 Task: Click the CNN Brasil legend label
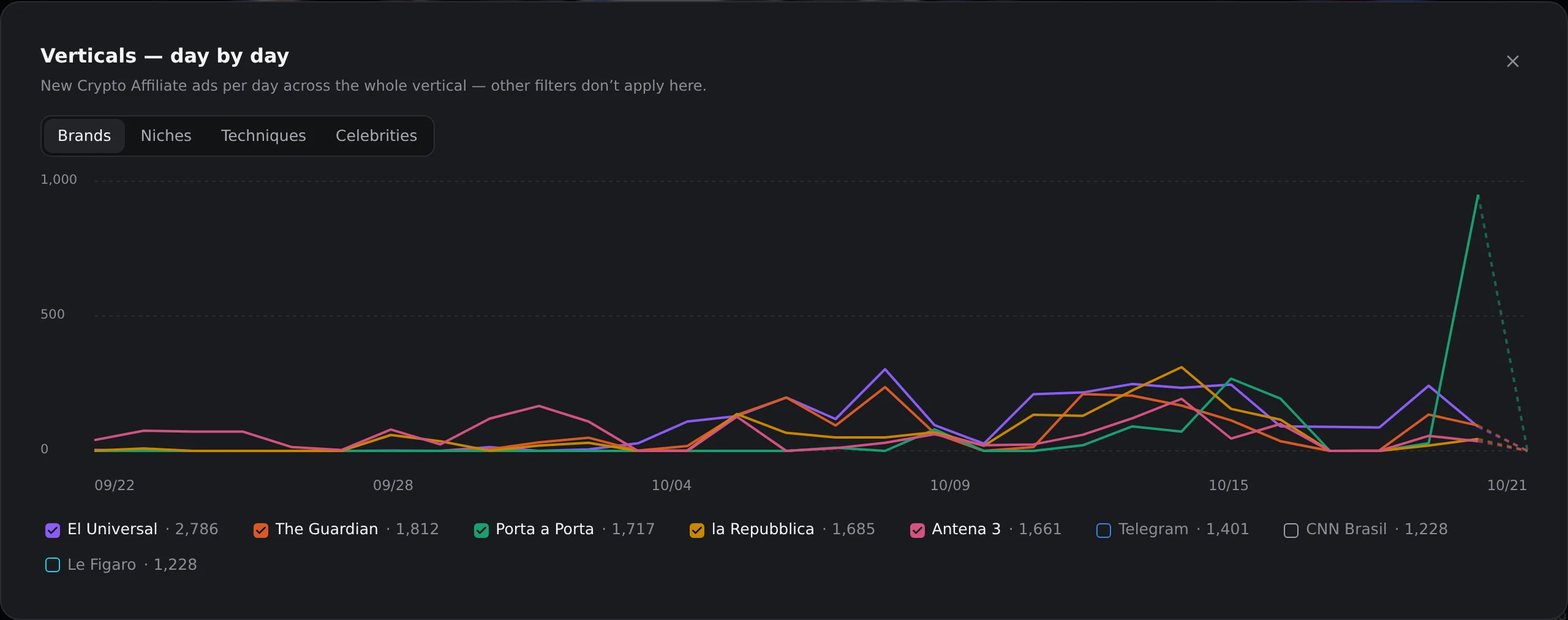click(1346, 529)
